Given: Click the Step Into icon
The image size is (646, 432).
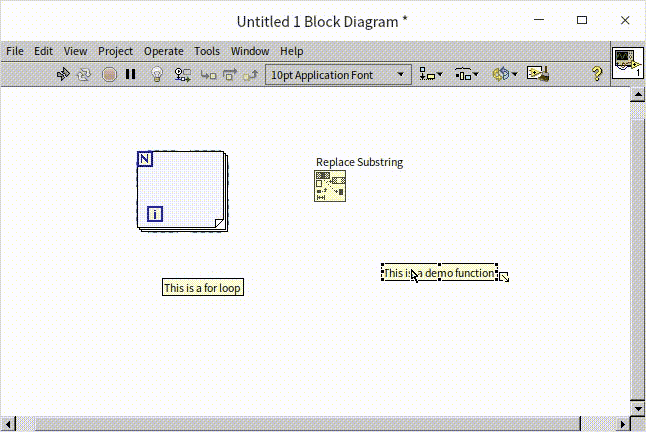Looking at the screenshot, I should [208, 74].
